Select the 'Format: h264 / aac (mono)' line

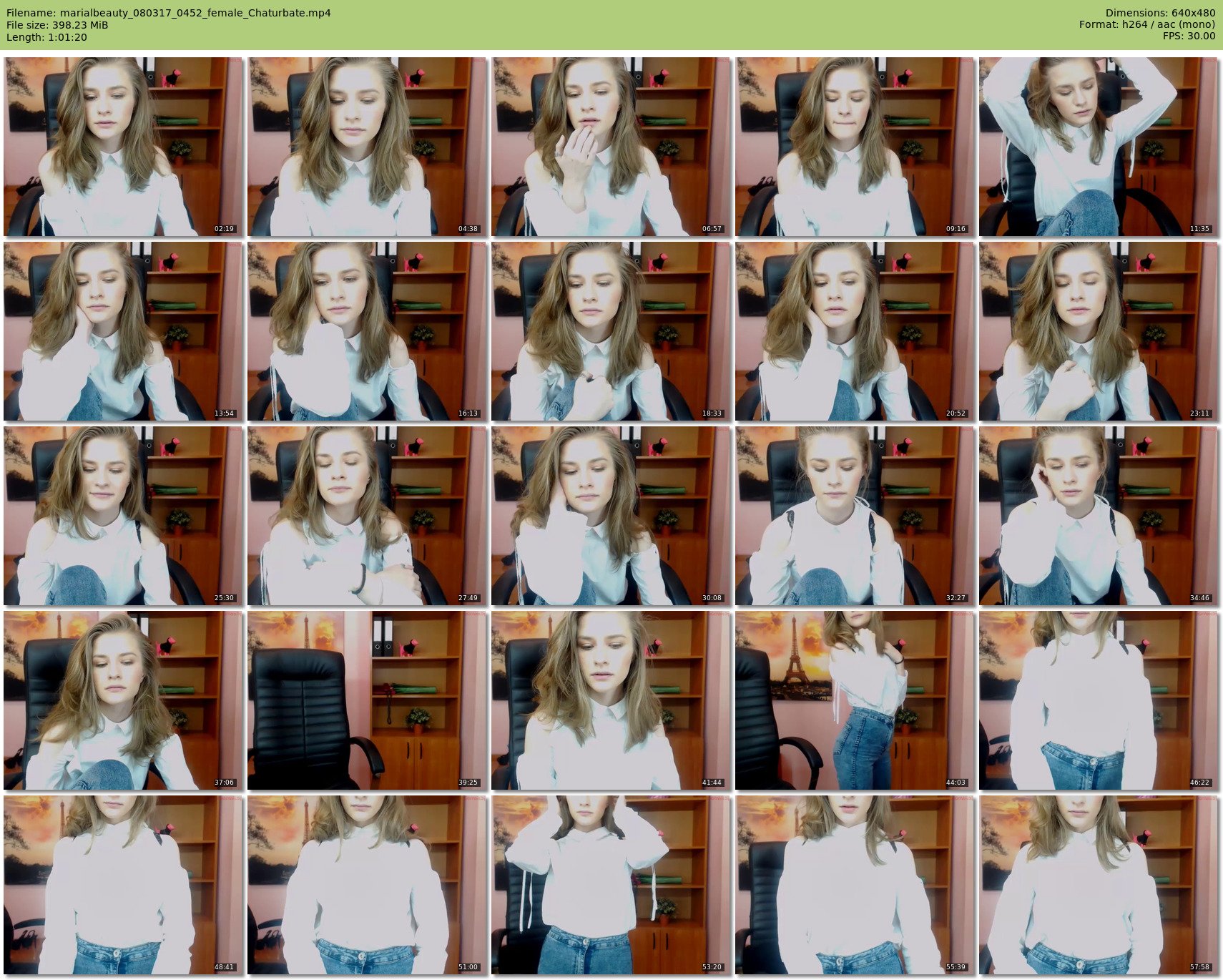tap(1147, 25)
